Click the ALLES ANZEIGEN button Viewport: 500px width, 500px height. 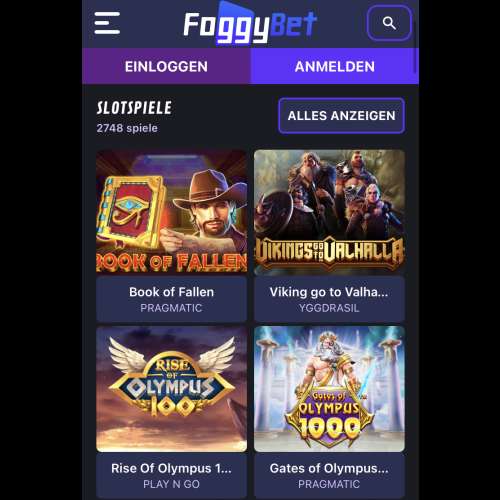click(342, 116)
